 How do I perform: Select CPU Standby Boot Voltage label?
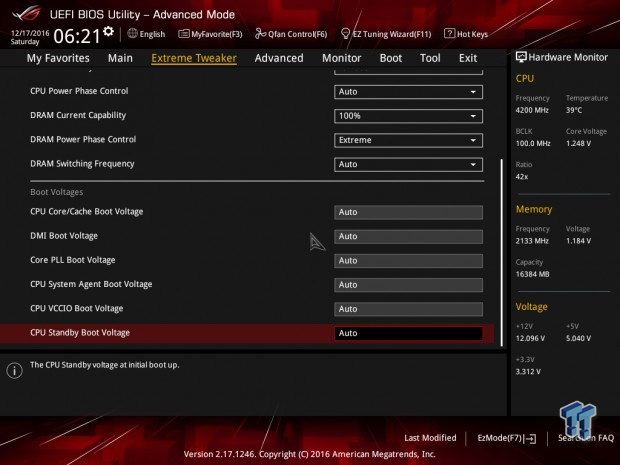[x=80, y=333]
